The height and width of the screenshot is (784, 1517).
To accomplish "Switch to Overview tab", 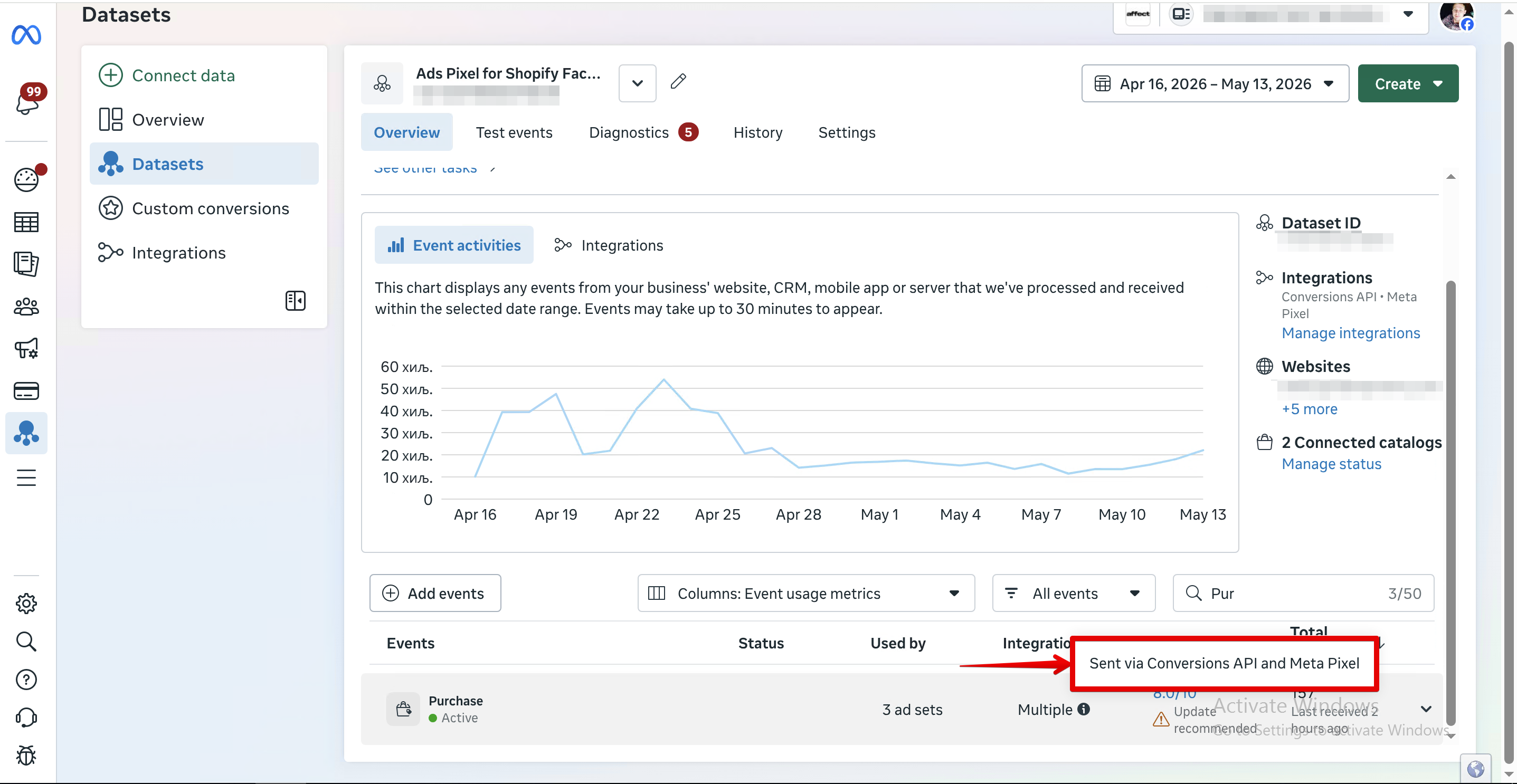I will pyautogui.click(x=406, y=132).
